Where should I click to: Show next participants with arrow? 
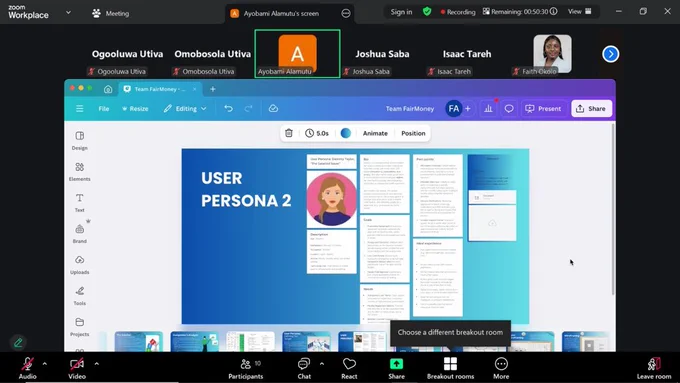(610, 54)
